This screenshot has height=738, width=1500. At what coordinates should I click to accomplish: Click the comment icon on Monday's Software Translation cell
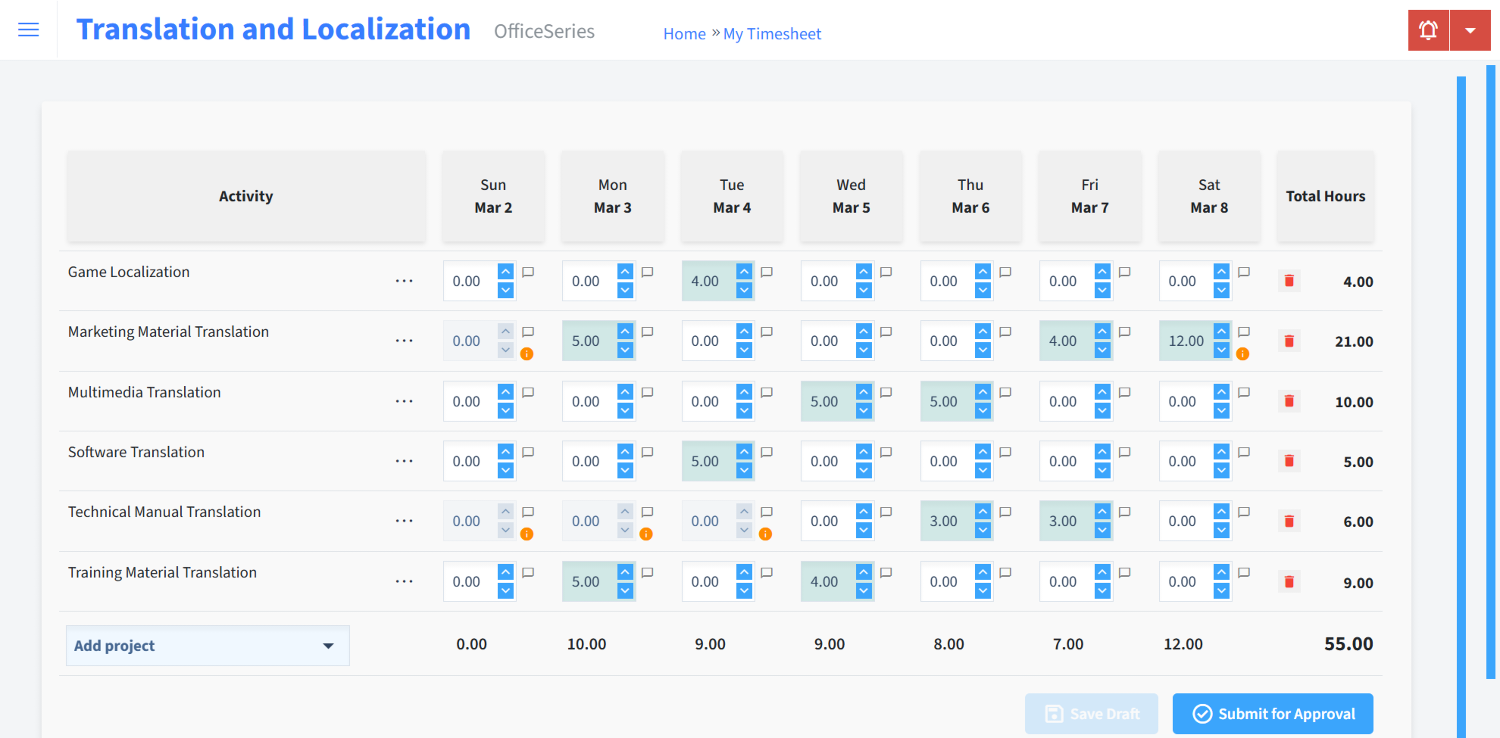click(647, 452)
